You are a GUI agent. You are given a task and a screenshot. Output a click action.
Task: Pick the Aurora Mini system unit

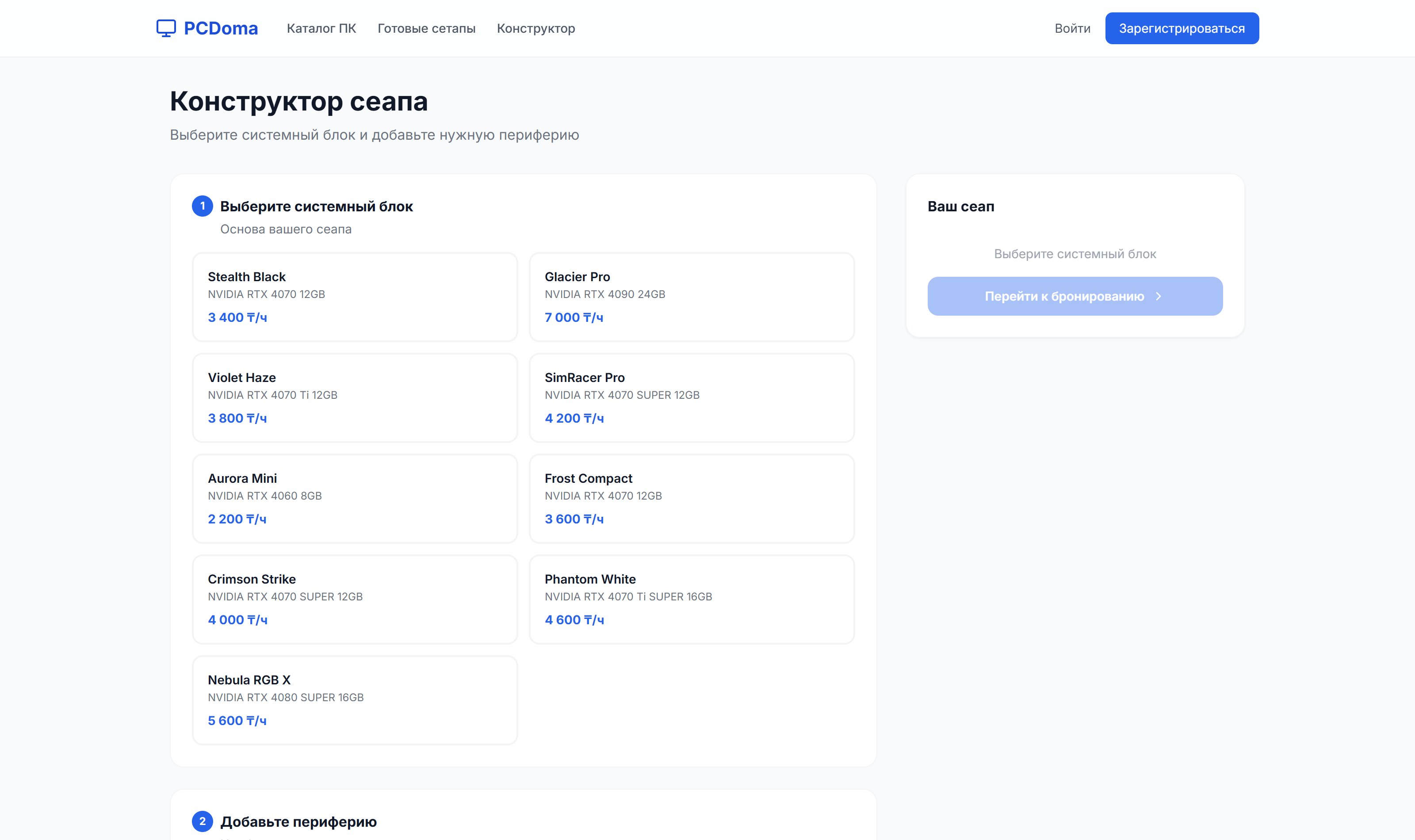tap(355, 499)
